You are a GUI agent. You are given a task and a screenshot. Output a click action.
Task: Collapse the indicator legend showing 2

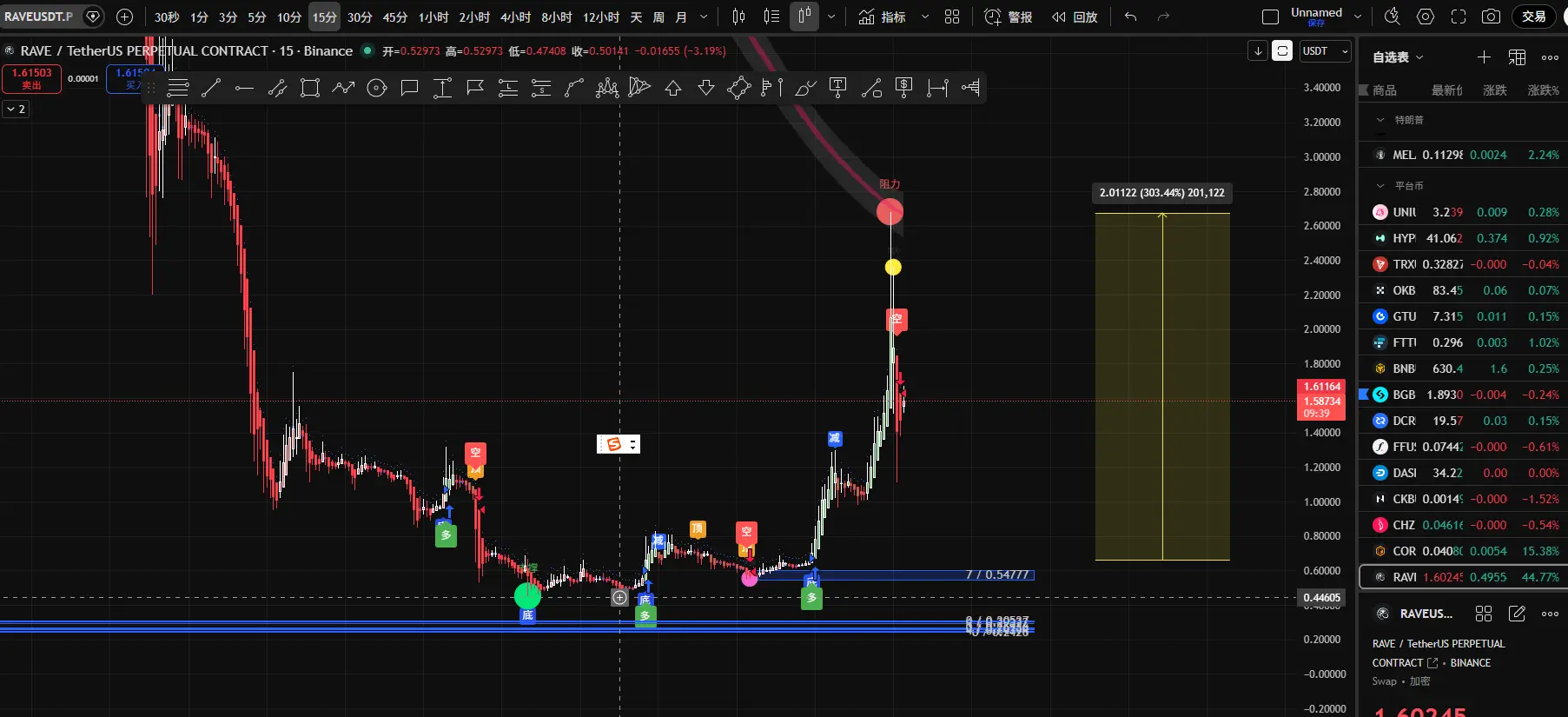(16, 109)
